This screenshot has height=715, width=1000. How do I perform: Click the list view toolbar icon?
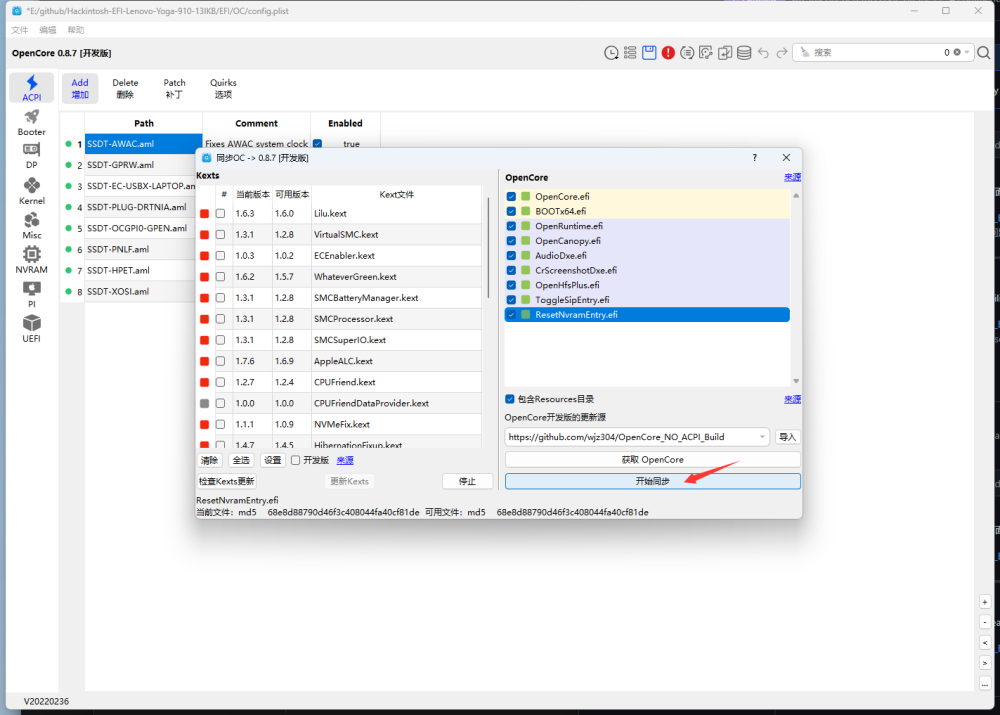click(x=630, y=53)
